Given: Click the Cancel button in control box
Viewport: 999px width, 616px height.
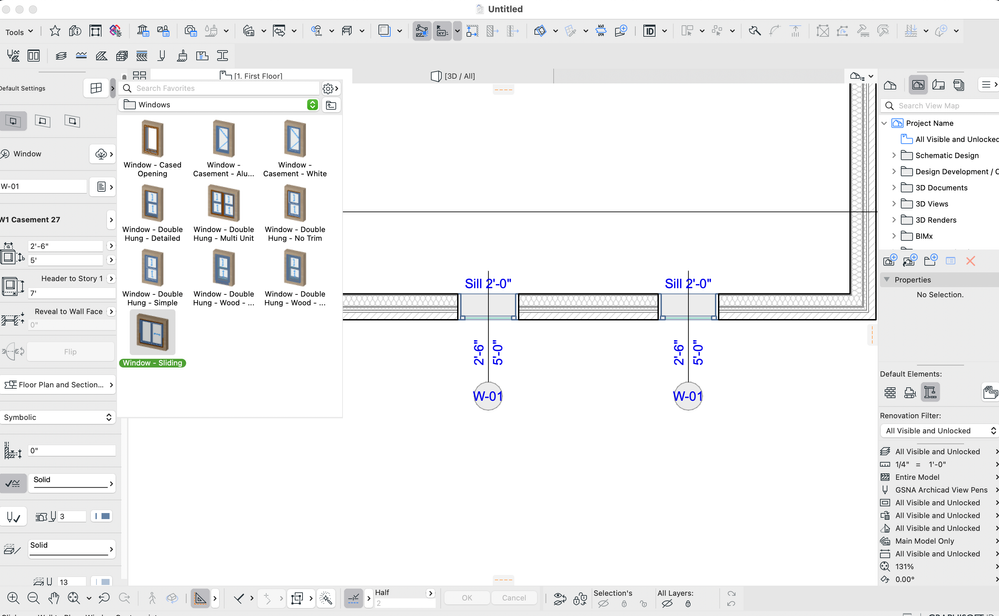Looking at the screenshot, I should (514, 598).
